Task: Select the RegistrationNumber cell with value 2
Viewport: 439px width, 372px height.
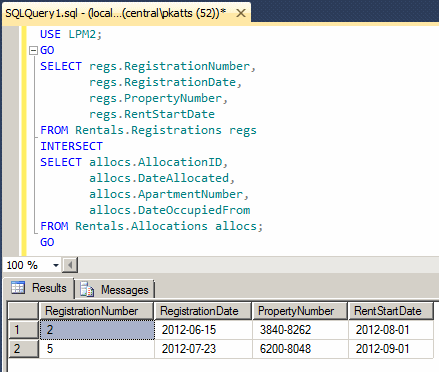Action: coord(97,330)
